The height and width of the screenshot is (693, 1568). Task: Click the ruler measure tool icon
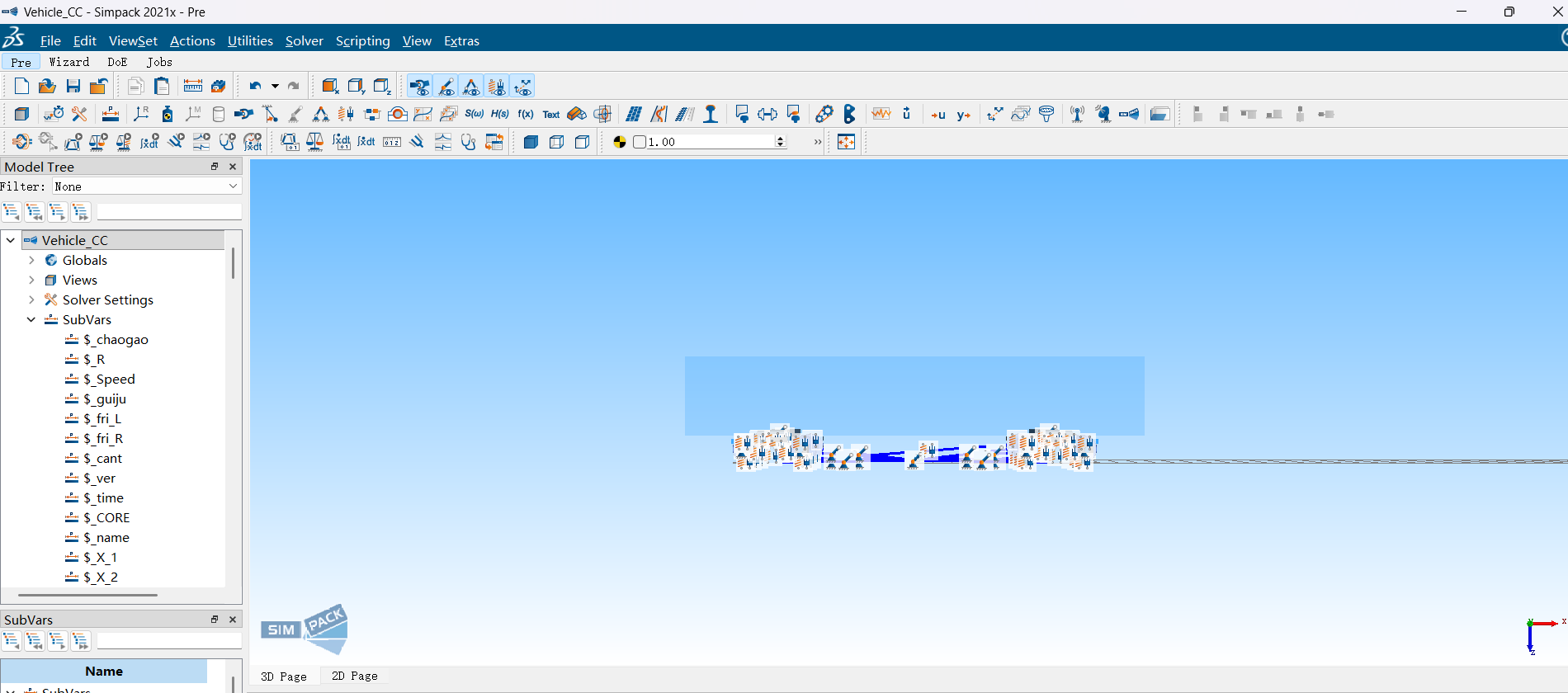pos(193,86)
